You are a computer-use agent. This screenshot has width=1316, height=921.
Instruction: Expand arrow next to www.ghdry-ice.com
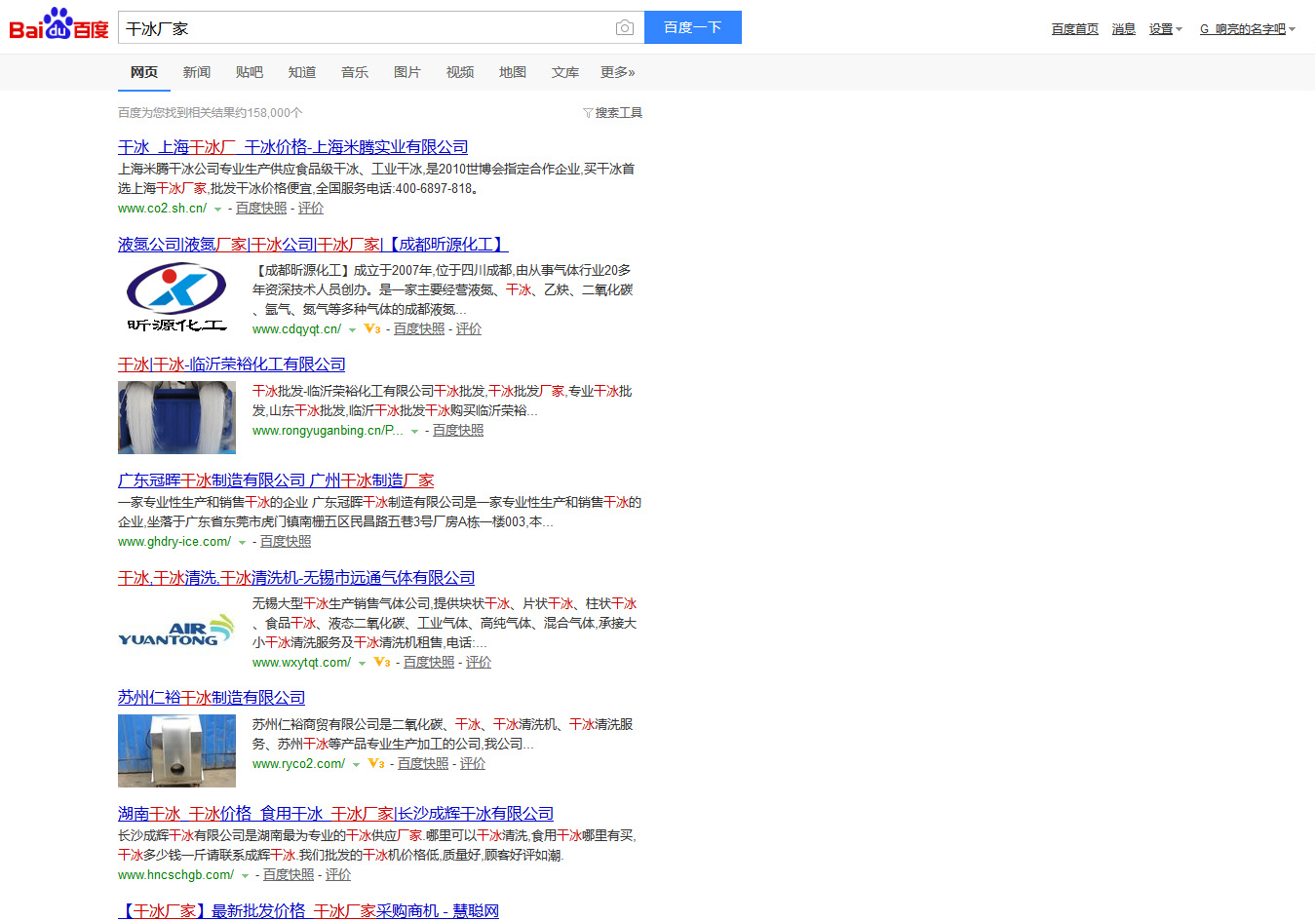[x=243, y=543]
